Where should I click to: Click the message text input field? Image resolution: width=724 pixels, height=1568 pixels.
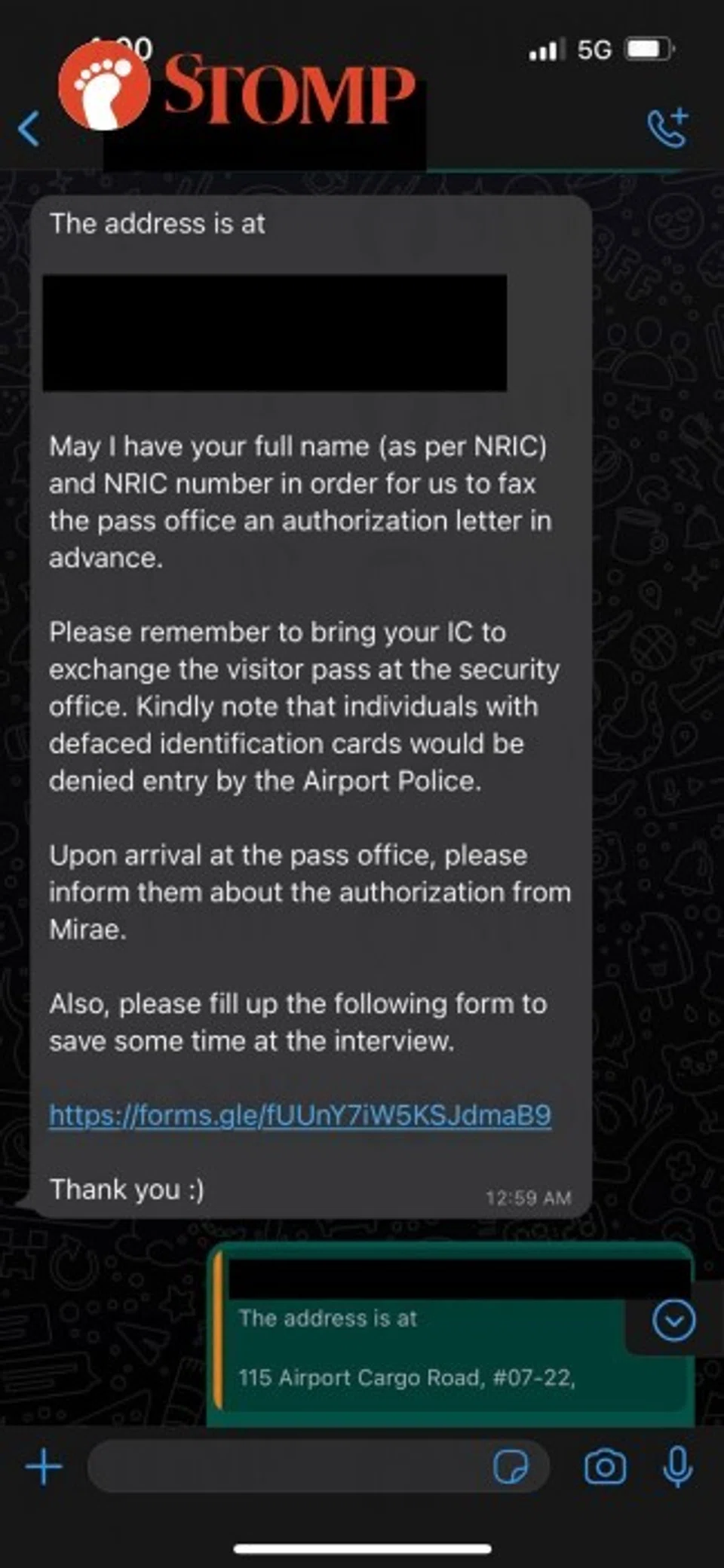click(x=287, y=1467)
